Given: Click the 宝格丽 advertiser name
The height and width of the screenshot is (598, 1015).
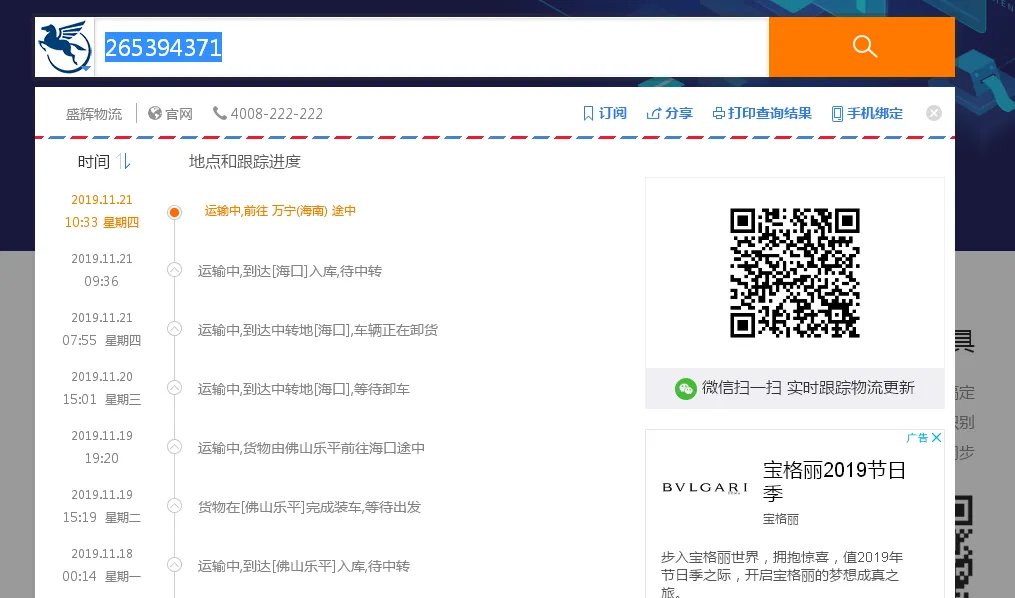Looking at the screenshot, I should (x=781, y=518).
